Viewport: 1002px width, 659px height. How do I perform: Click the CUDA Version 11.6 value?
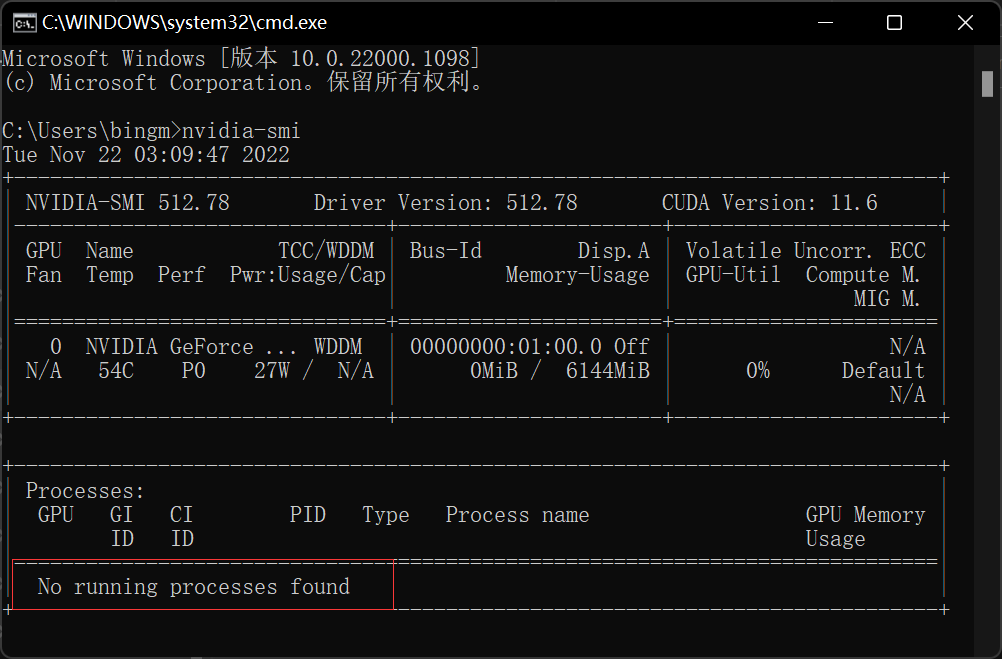854,203
